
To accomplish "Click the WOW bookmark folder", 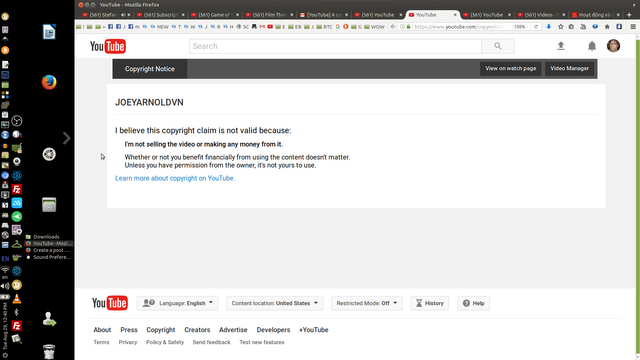I will pyautogui.click(x=375, y=27).
